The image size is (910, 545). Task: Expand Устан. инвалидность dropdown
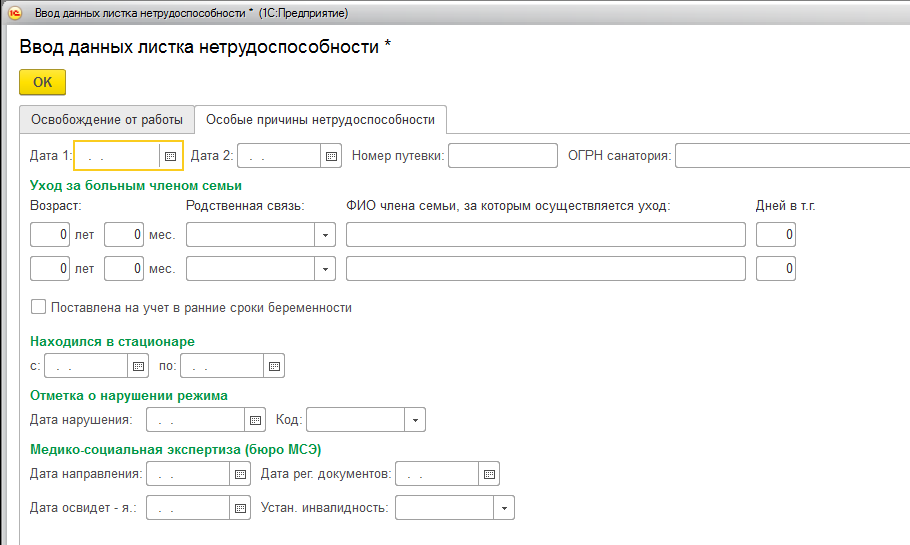tap(504, 508)
